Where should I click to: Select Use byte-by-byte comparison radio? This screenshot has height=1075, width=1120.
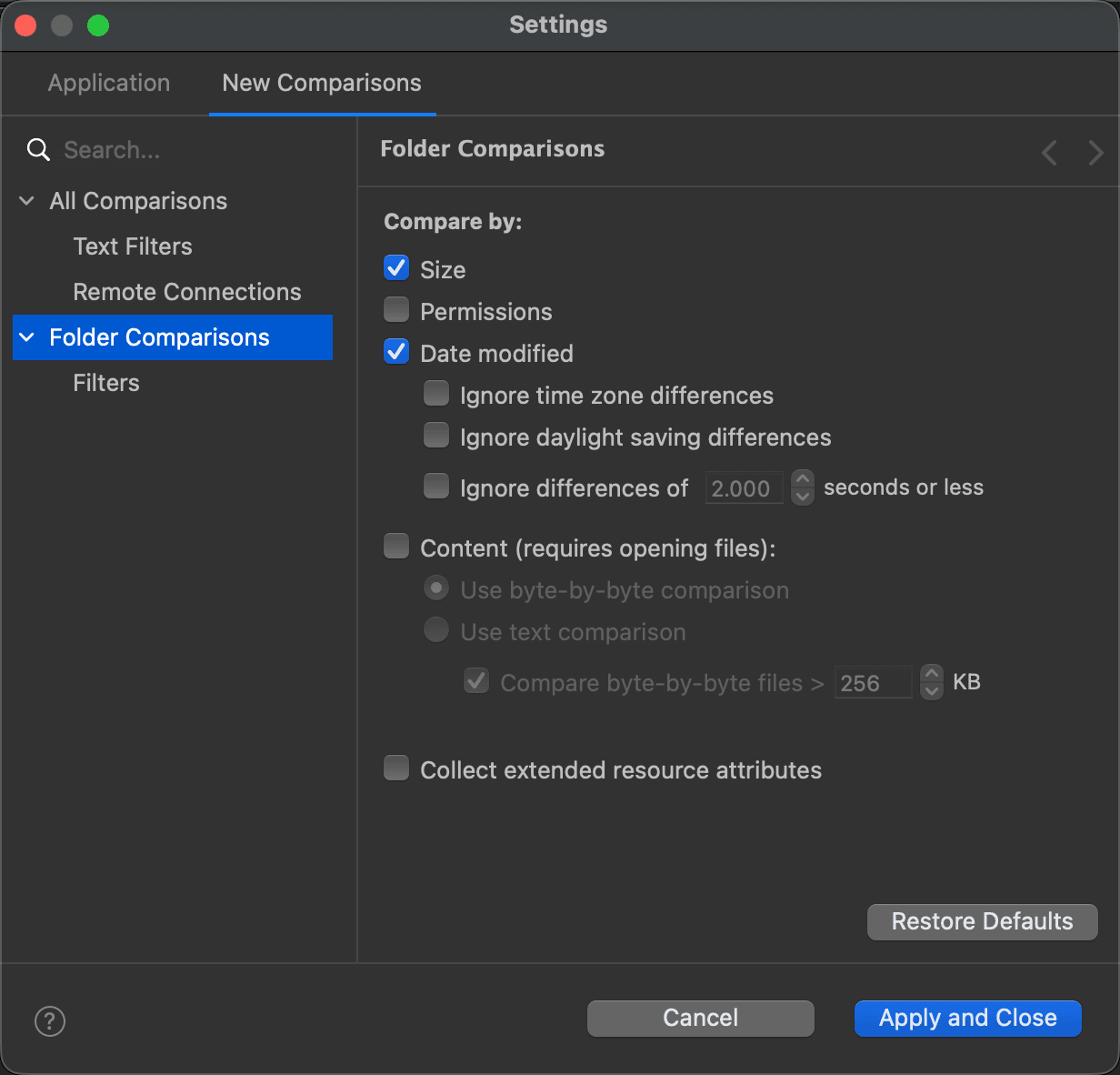[436, 588]
